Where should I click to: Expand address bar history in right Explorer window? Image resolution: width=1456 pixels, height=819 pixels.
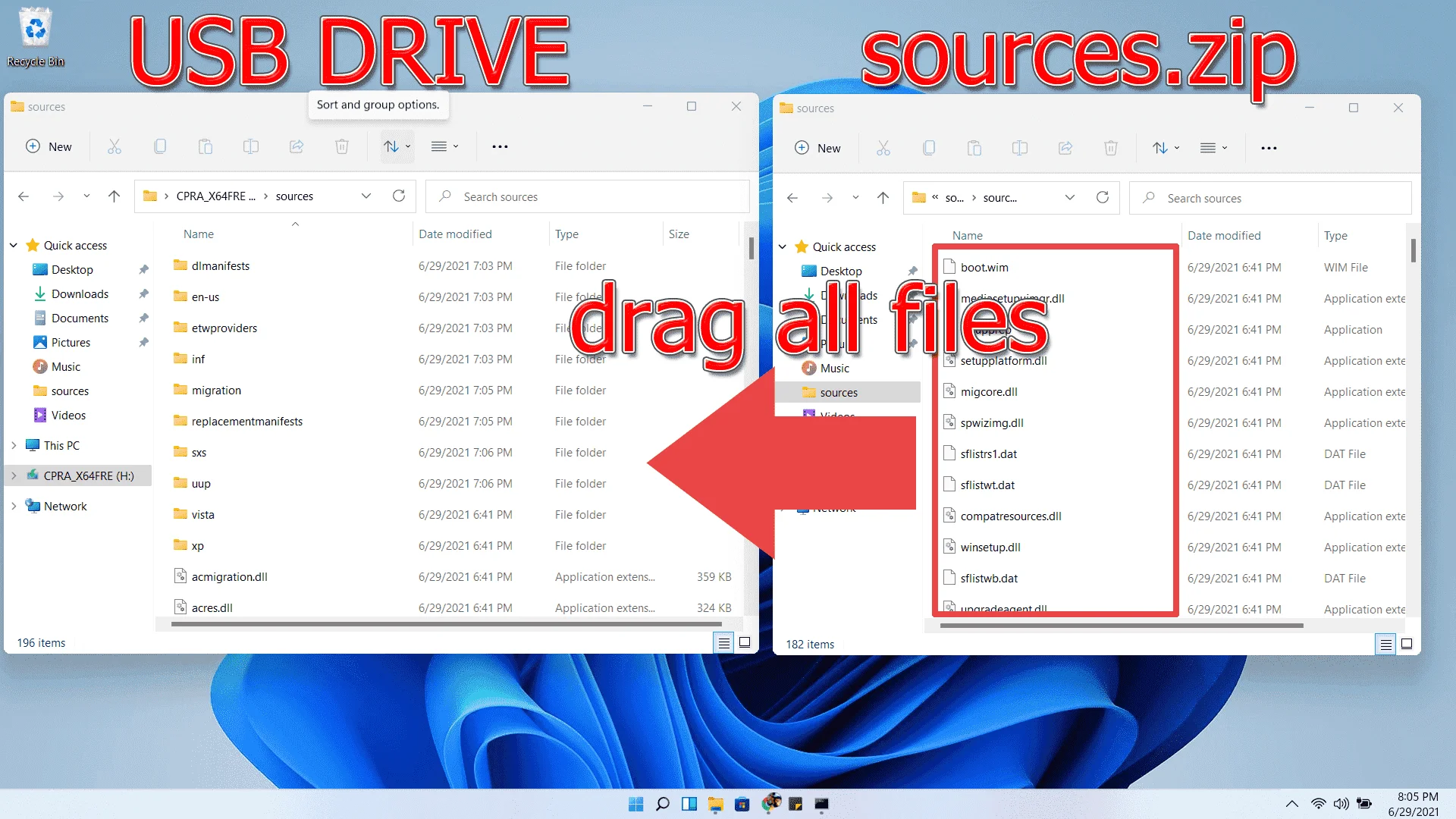point(1070,198)
